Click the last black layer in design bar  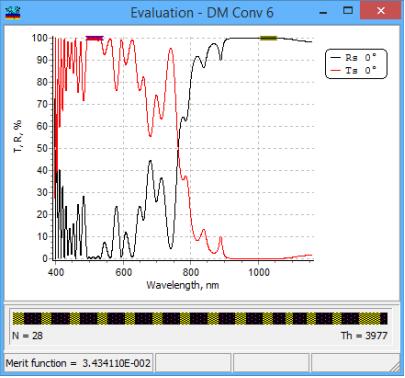coord(384,319)
